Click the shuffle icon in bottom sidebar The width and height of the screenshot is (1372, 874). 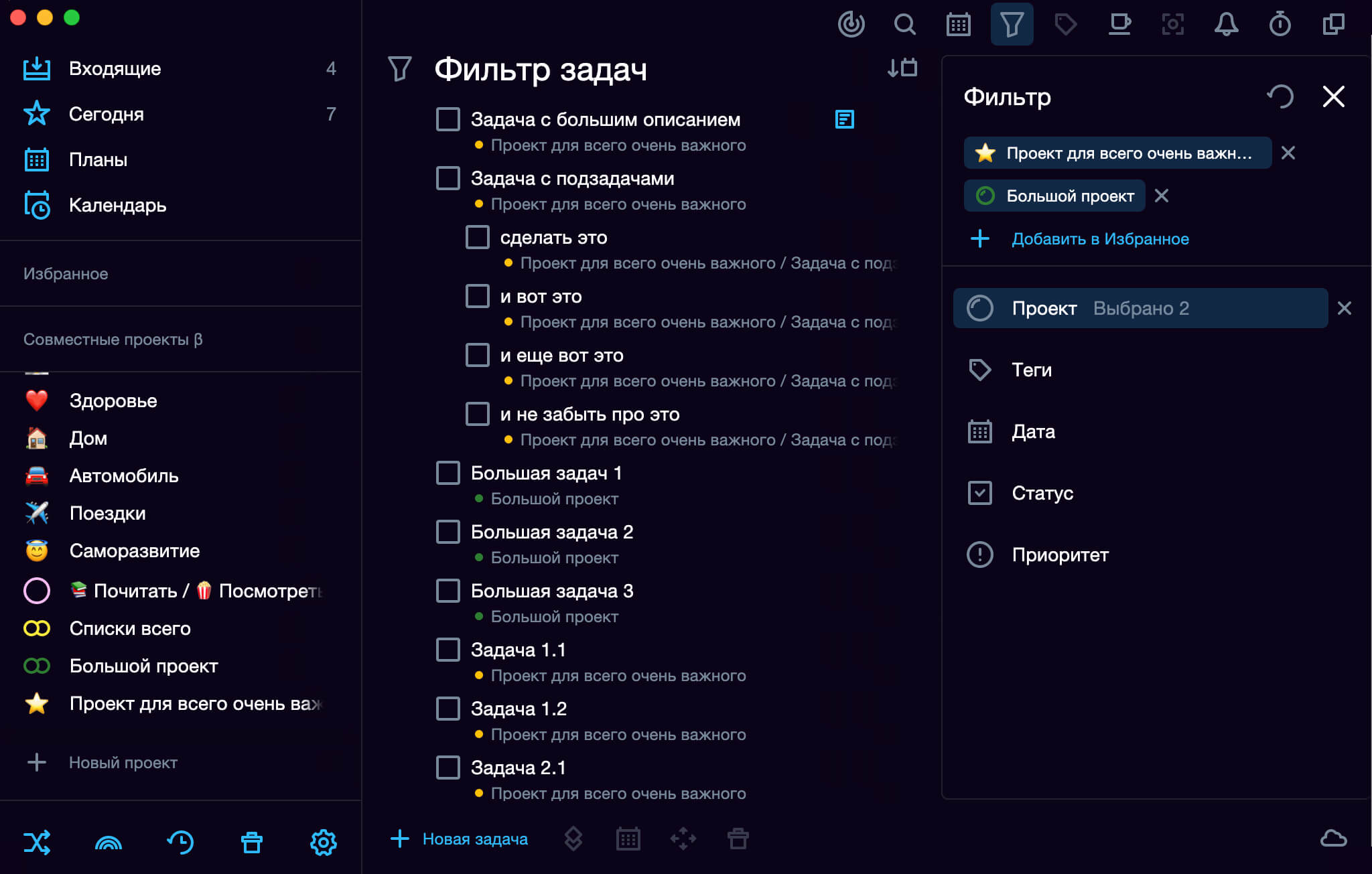click(37, 842)
